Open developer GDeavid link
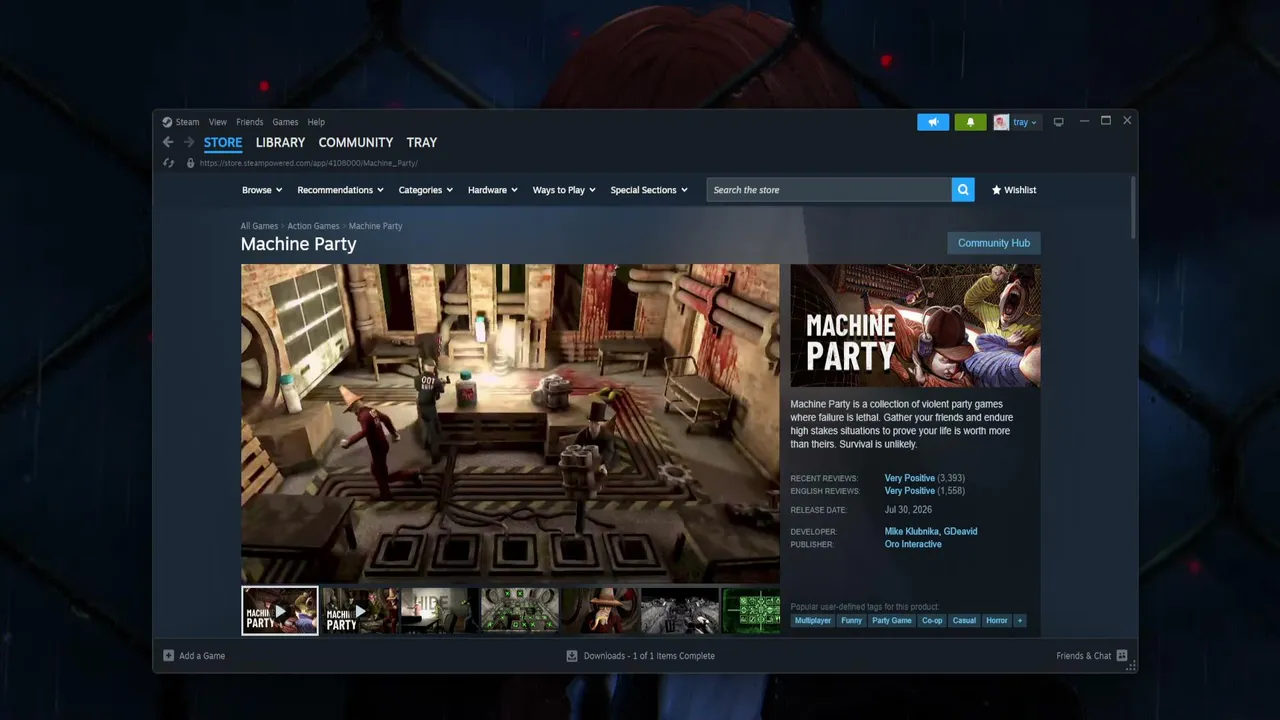This screenshot has width=1280, height=720. point(960,531)
